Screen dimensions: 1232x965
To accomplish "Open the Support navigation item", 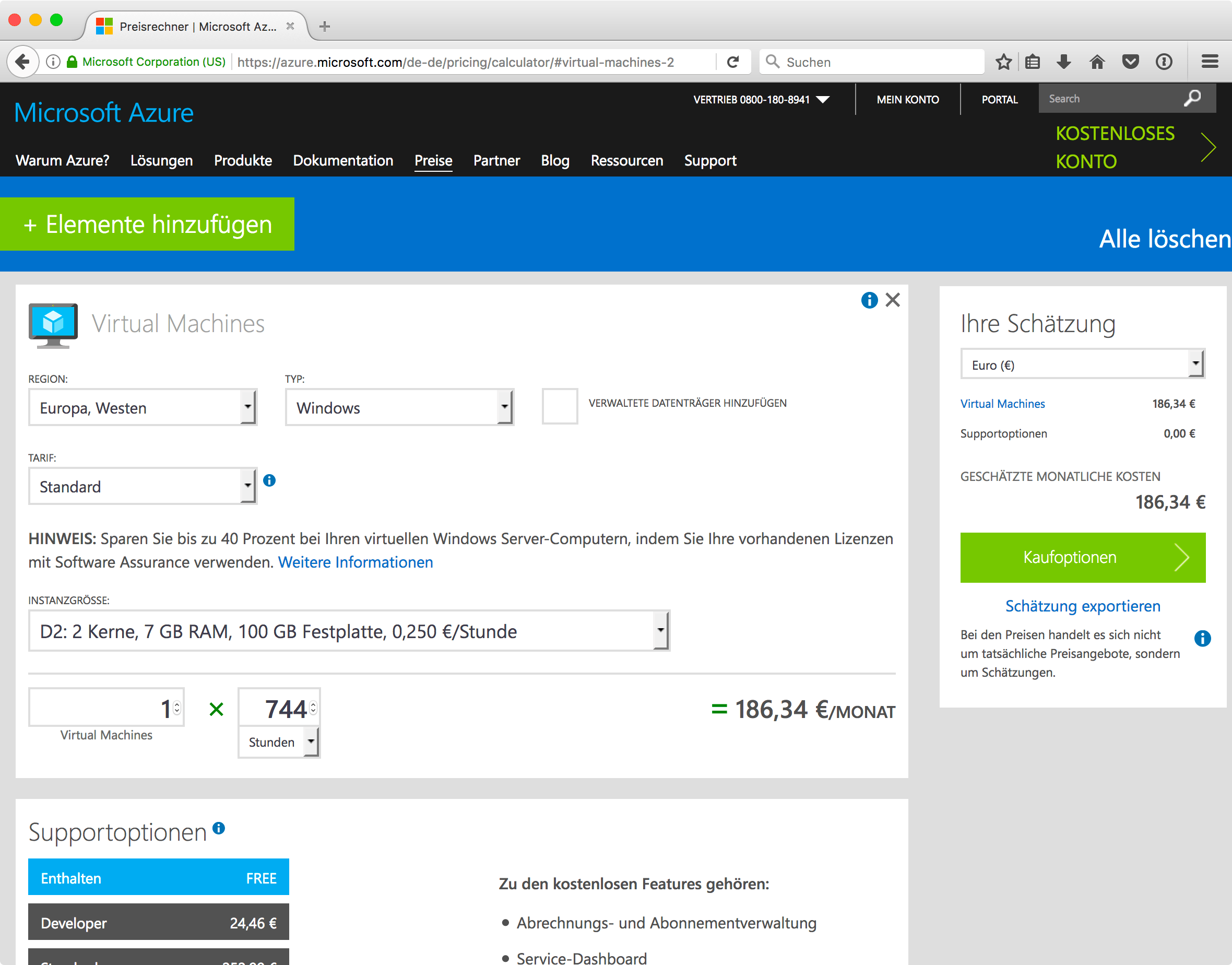I will [710, 160].
